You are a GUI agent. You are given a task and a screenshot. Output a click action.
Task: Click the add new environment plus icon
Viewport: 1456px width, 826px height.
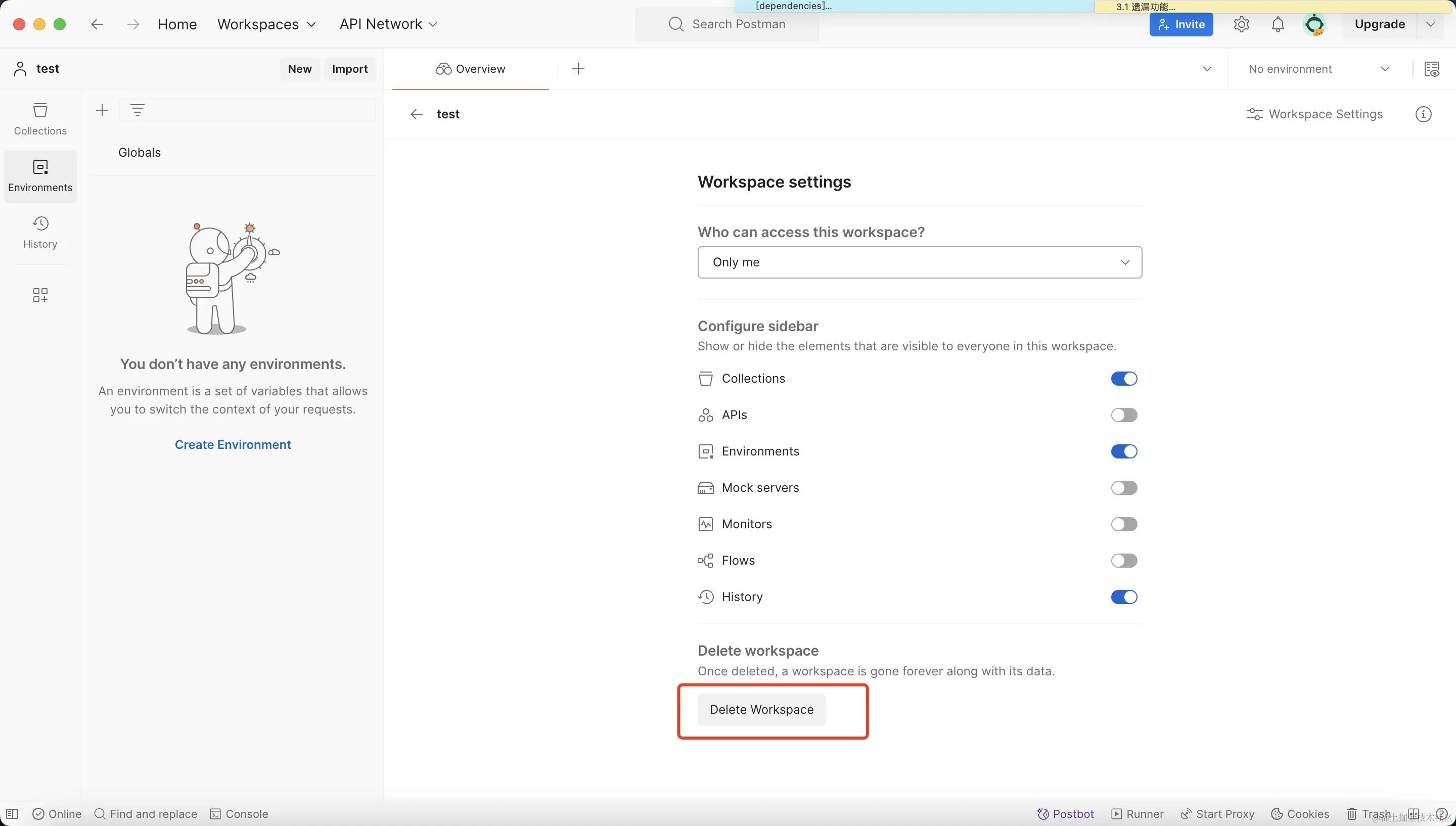tap(102, 110)
